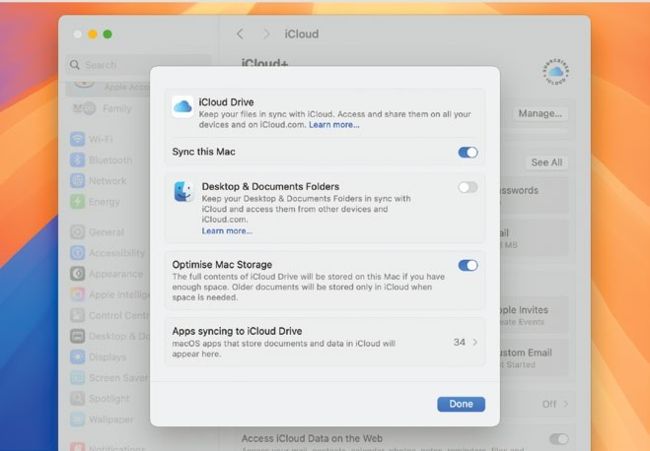Toggle Access iCloud Data on the Web
This screenshot has width=650, height=451.
[x=558, y=439]
